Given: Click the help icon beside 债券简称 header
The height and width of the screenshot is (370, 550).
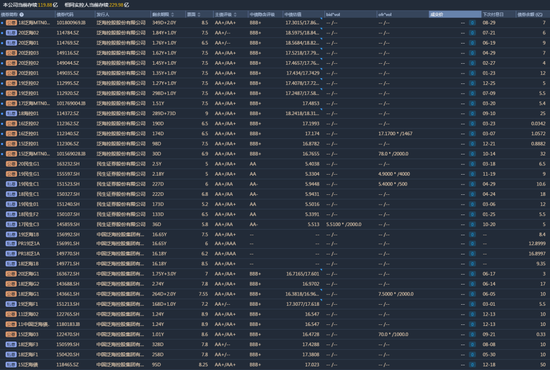Looking at the screenshot, I should [22, 14].
